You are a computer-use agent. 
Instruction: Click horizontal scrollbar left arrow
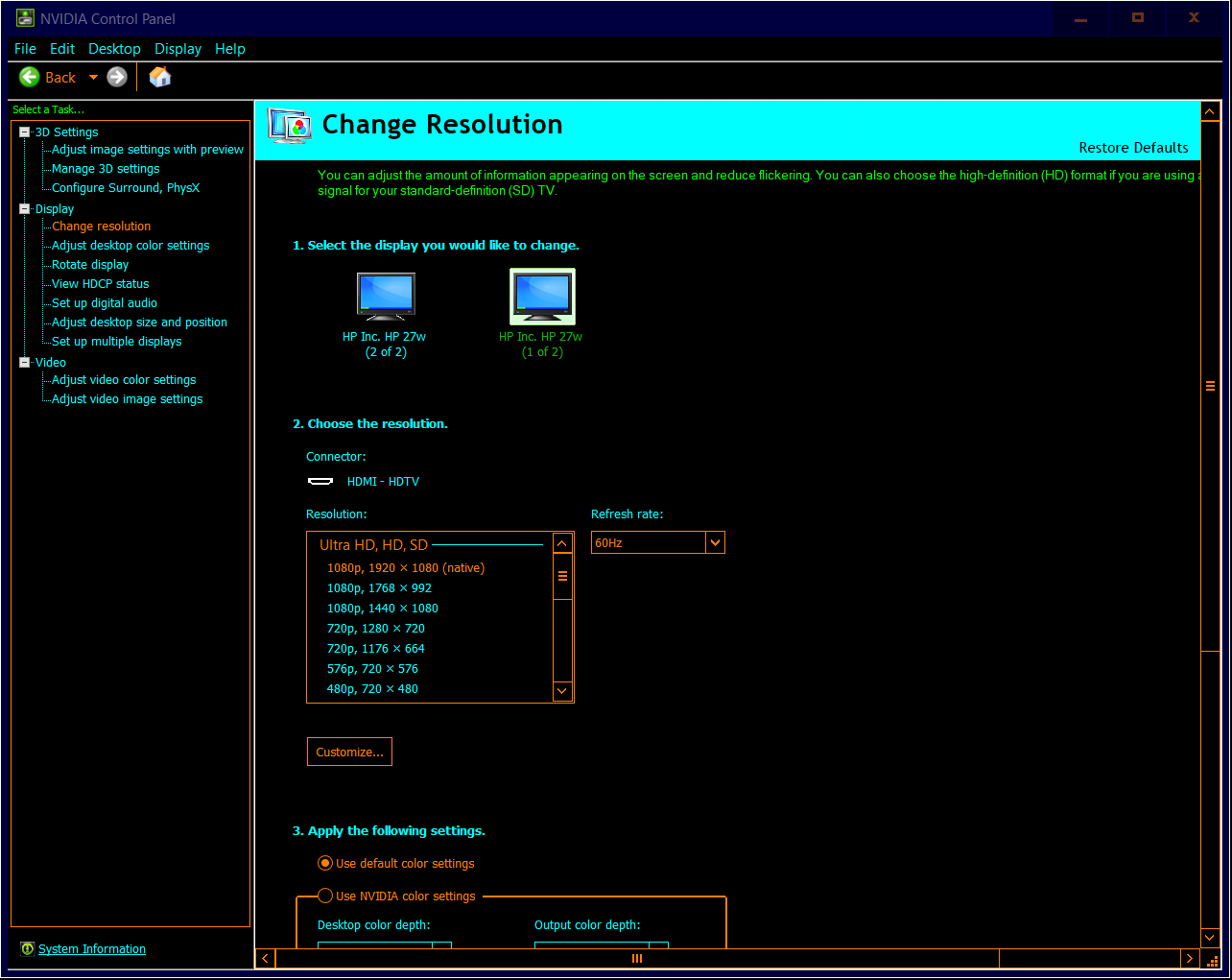click(x=266, y=958)
